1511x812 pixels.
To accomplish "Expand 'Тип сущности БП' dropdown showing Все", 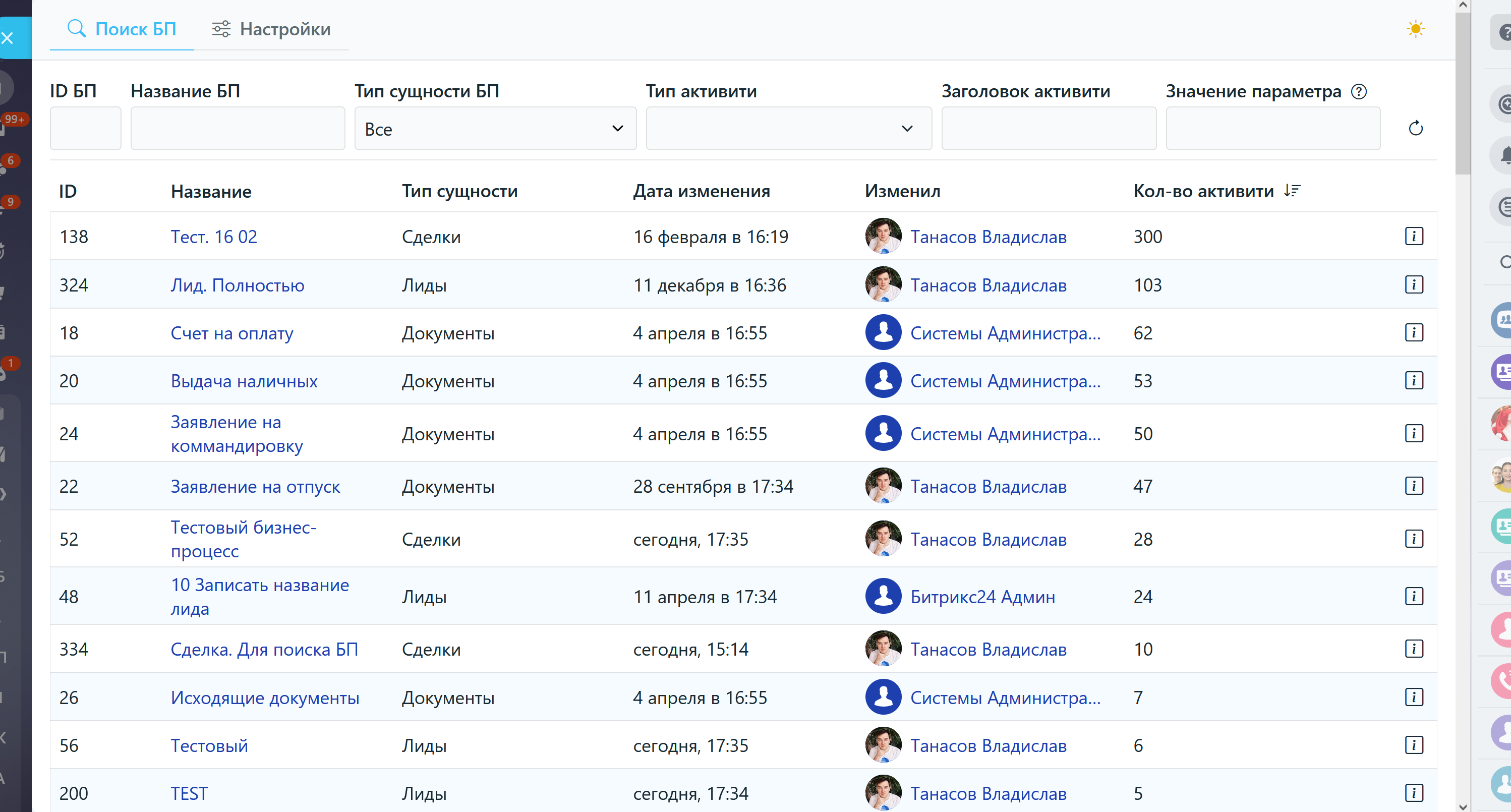I will point(495,129).
